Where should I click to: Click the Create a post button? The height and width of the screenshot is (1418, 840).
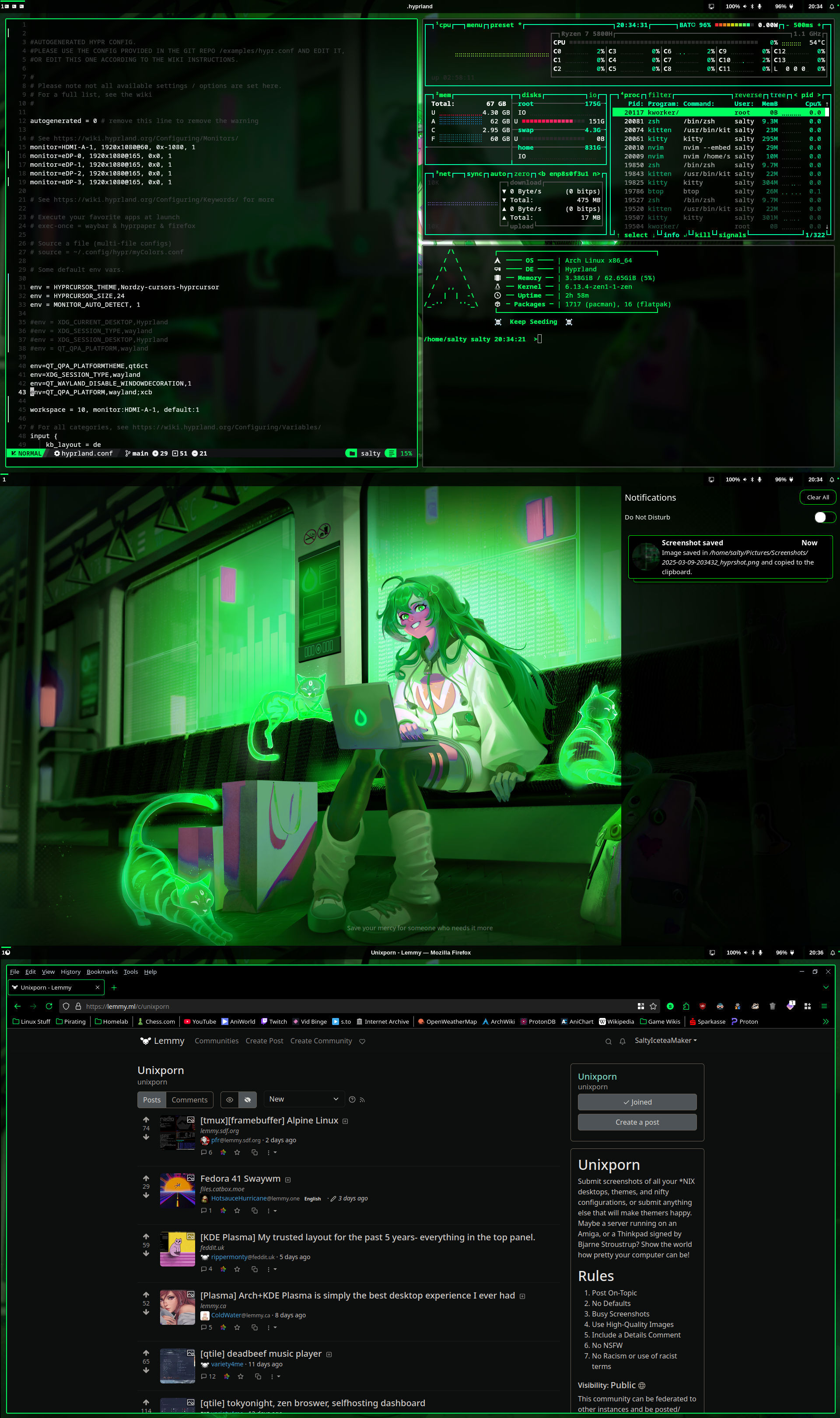click(637, 1122)
